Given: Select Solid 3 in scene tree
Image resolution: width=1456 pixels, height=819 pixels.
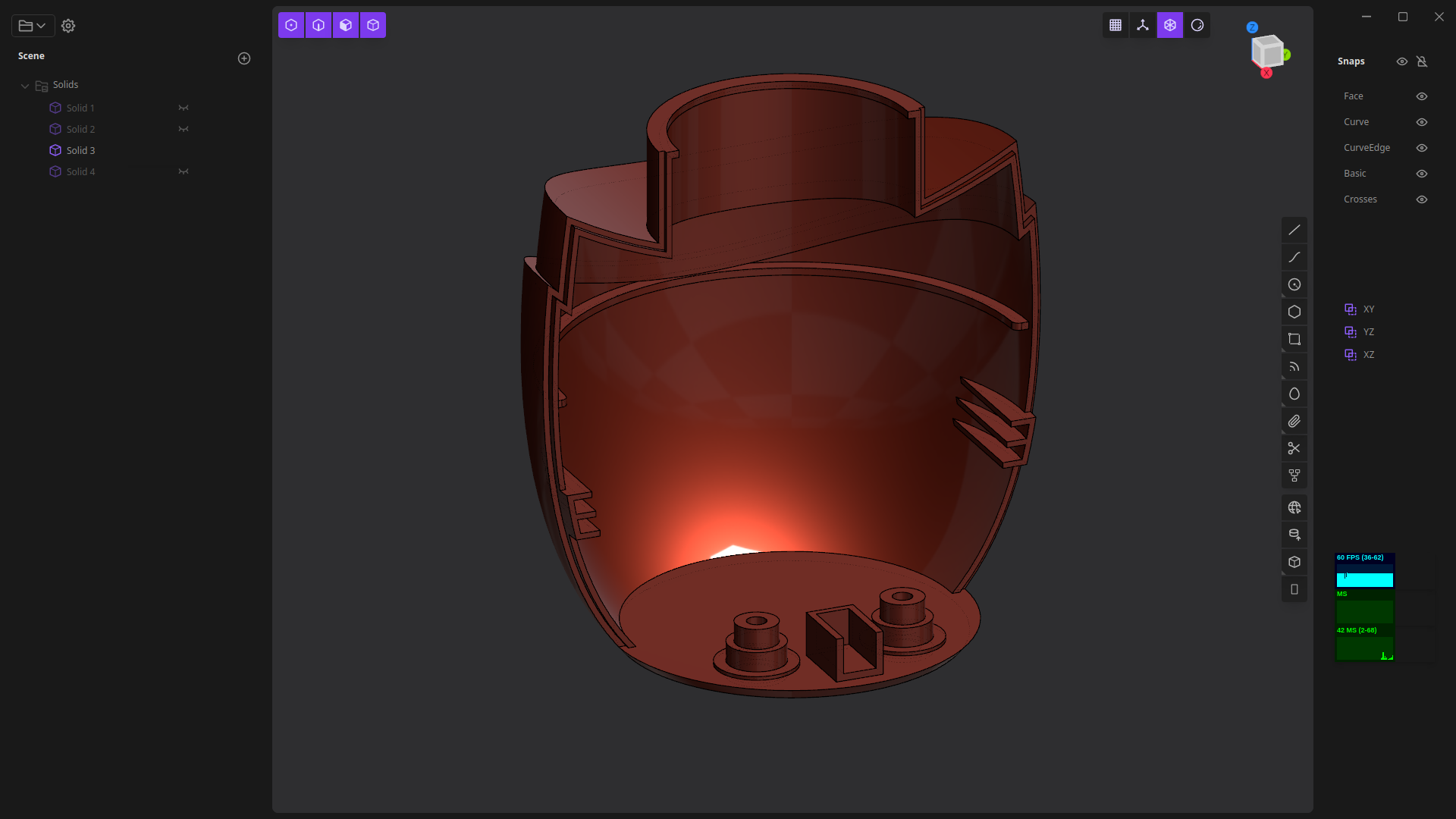Looking at the screenshot, I should (x=80, y=150).
